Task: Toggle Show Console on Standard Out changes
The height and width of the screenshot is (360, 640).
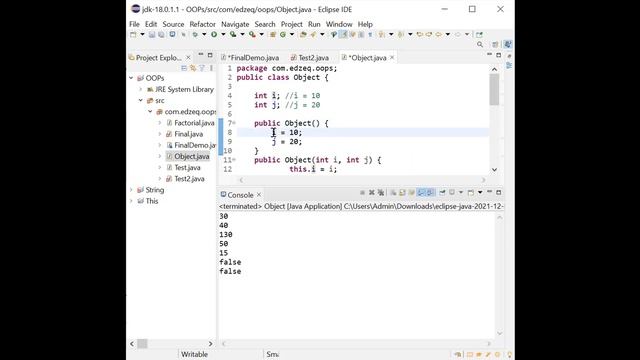Action: (421, 192)
